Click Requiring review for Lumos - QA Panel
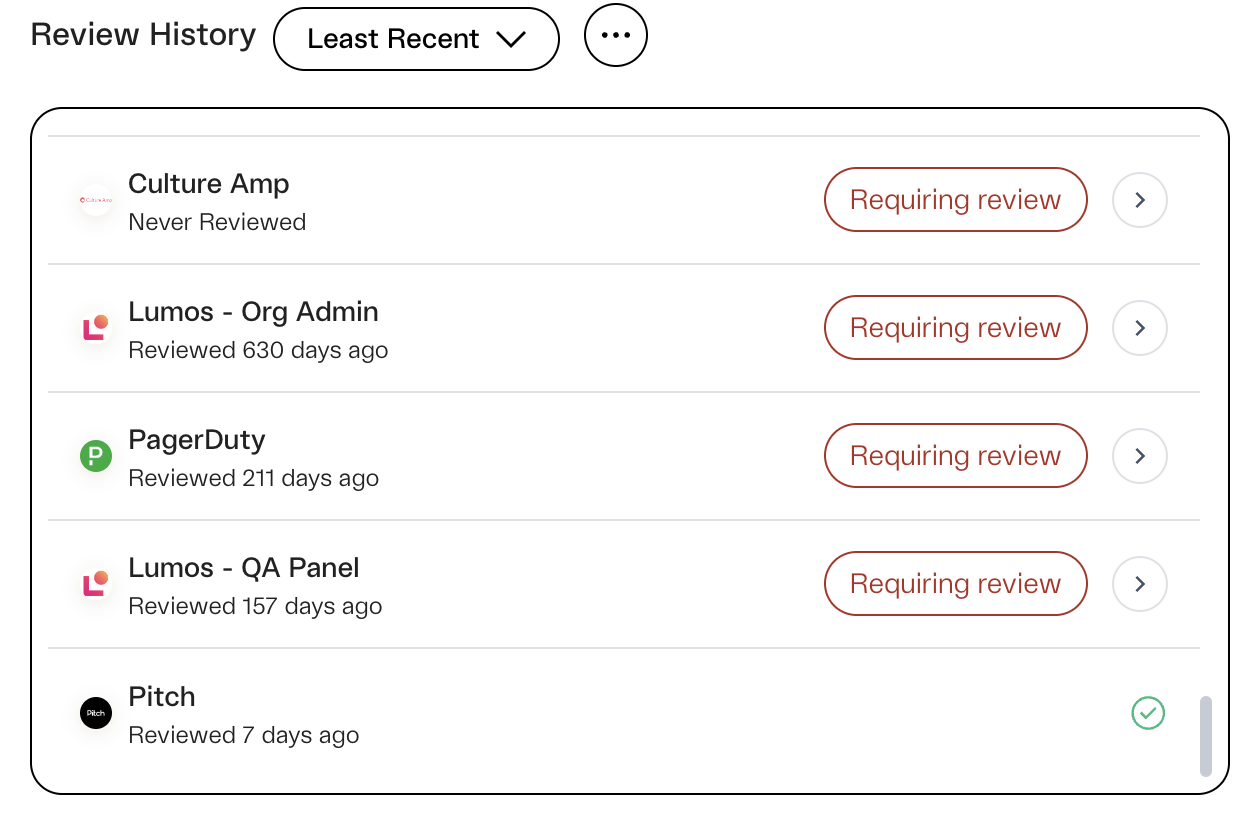This screenshot has width=1242, height=828. click(x=955, y=584)
